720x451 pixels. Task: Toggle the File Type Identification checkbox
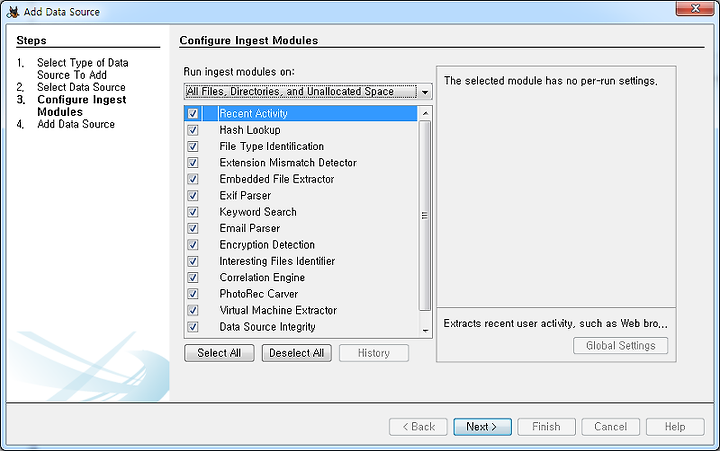[193, 147]
